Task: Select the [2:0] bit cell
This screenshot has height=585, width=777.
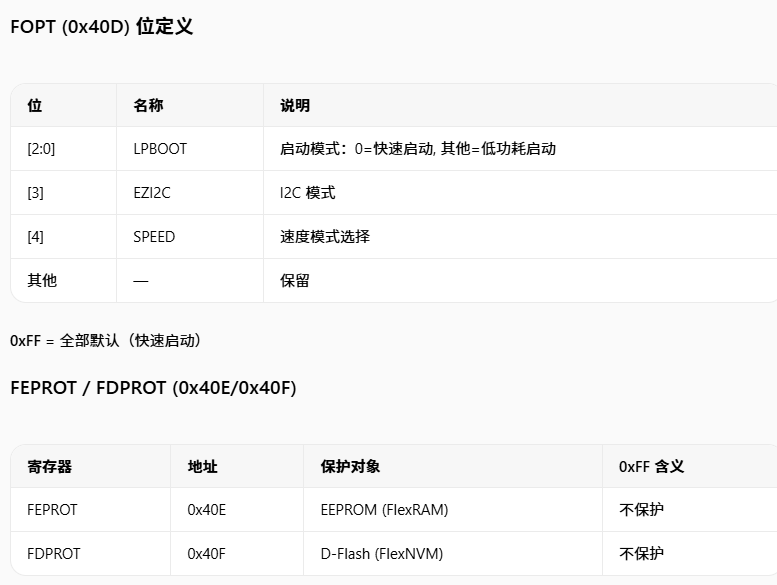Action: coord(41,149)
